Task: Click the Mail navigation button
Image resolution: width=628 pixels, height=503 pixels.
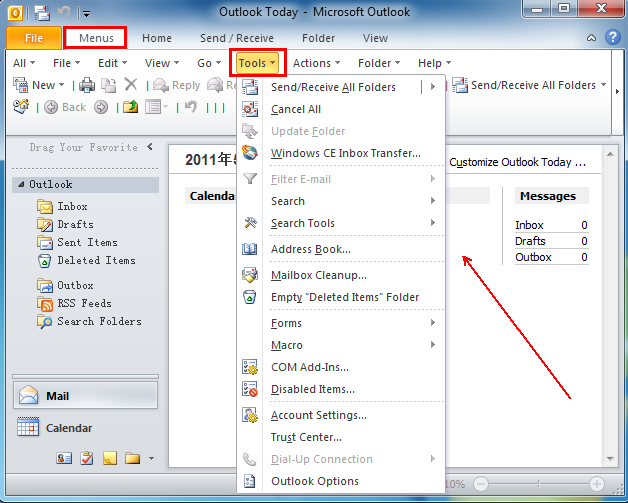Action: coord(85,396)
